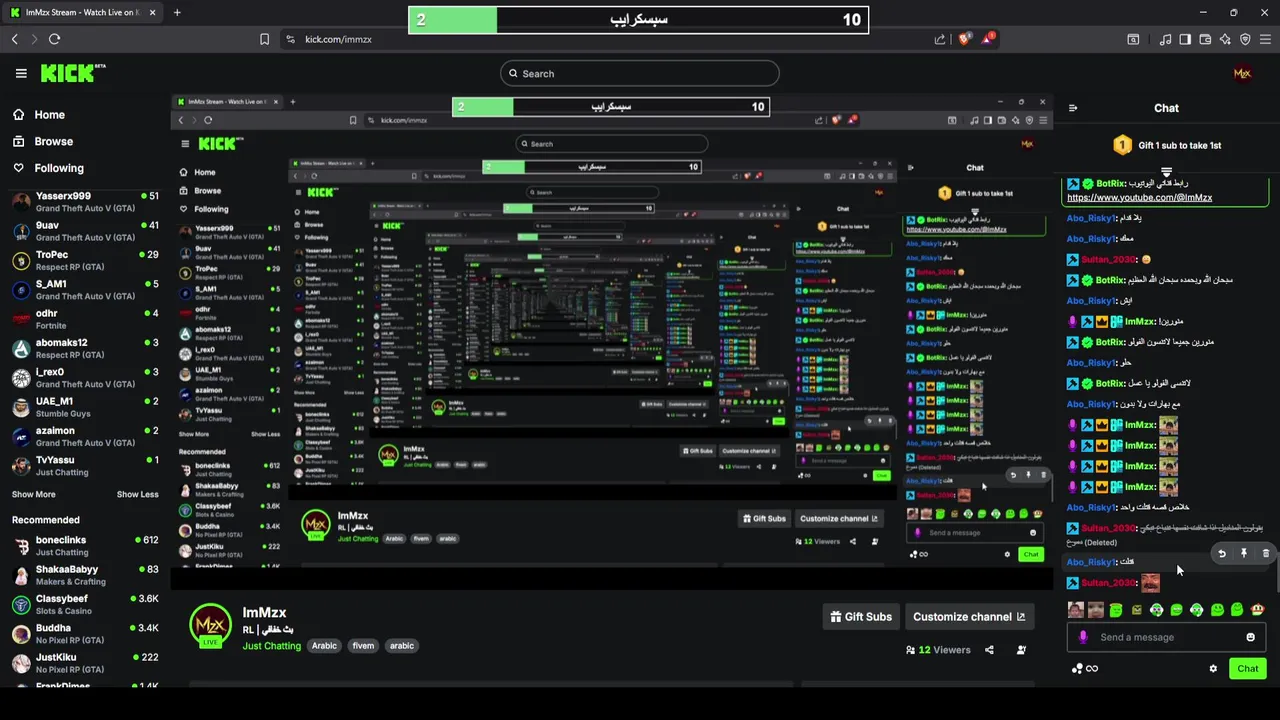The width and height of the screenshot is (1280, 720).
Task: Open TroPec channel in the sidebar
Action: [85, 260]
